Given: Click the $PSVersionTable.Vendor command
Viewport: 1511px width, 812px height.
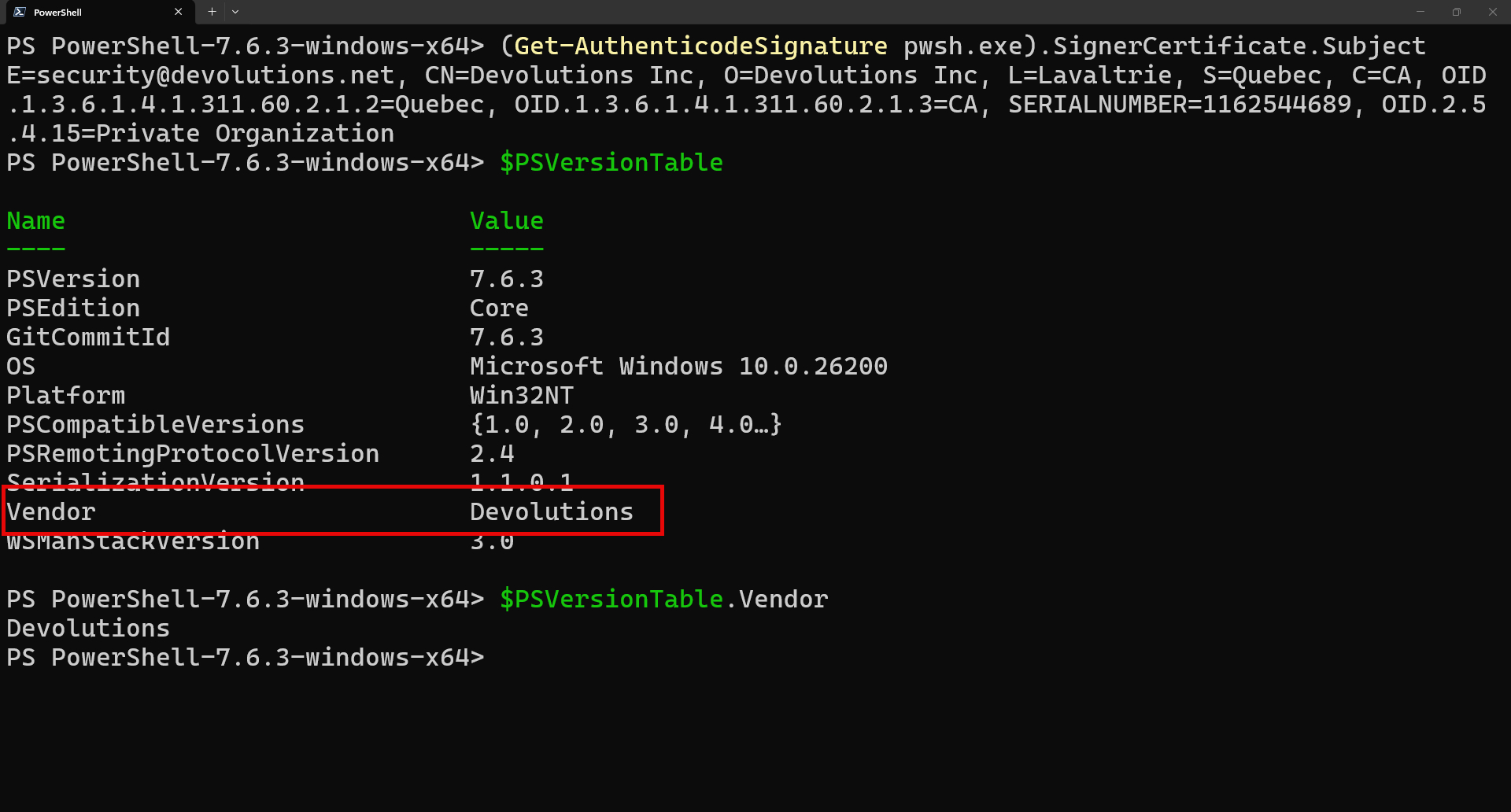Looking at the screenshot, I should point(664,600).
